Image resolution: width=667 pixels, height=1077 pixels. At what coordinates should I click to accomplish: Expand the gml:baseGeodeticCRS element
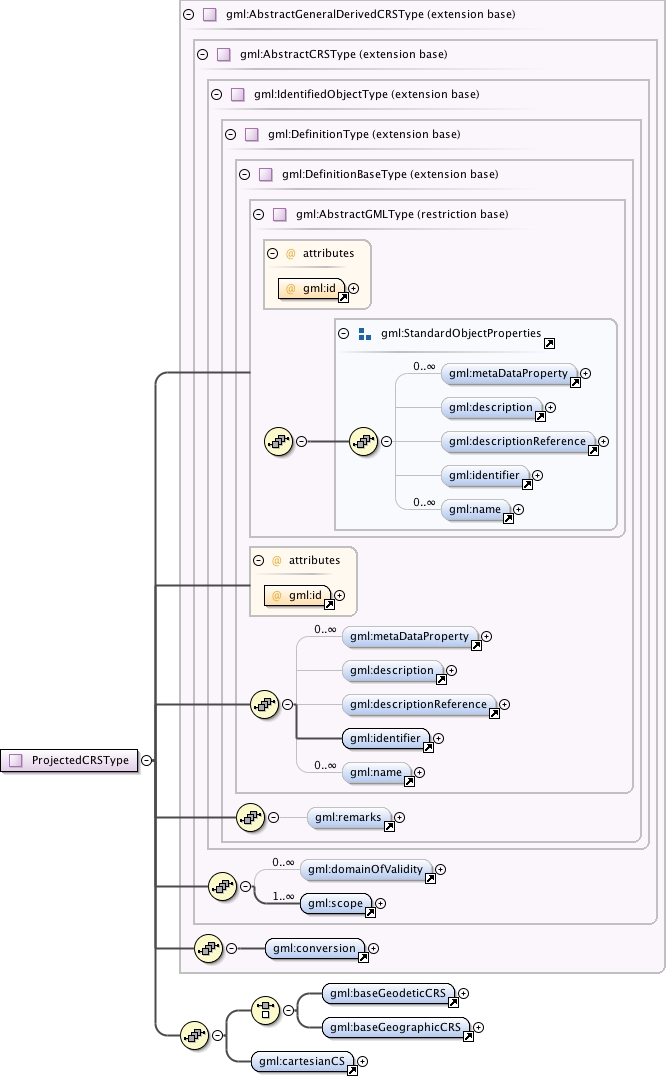(464, 993)
